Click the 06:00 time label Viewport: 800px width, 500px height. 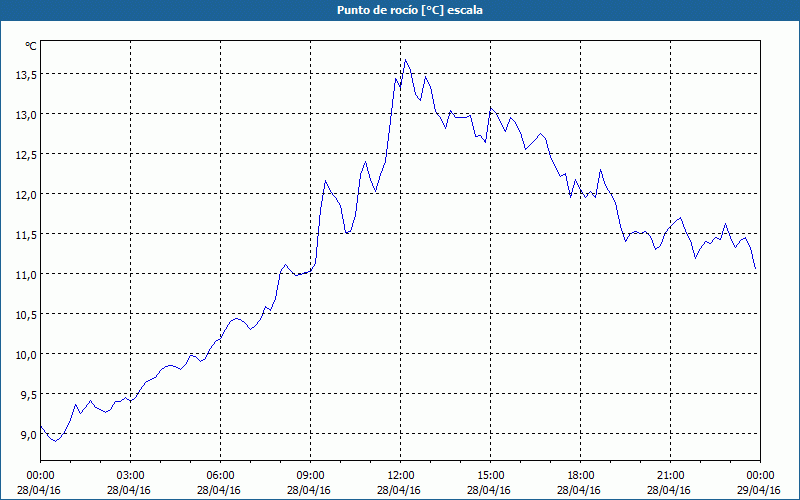[x=220, y=476]
